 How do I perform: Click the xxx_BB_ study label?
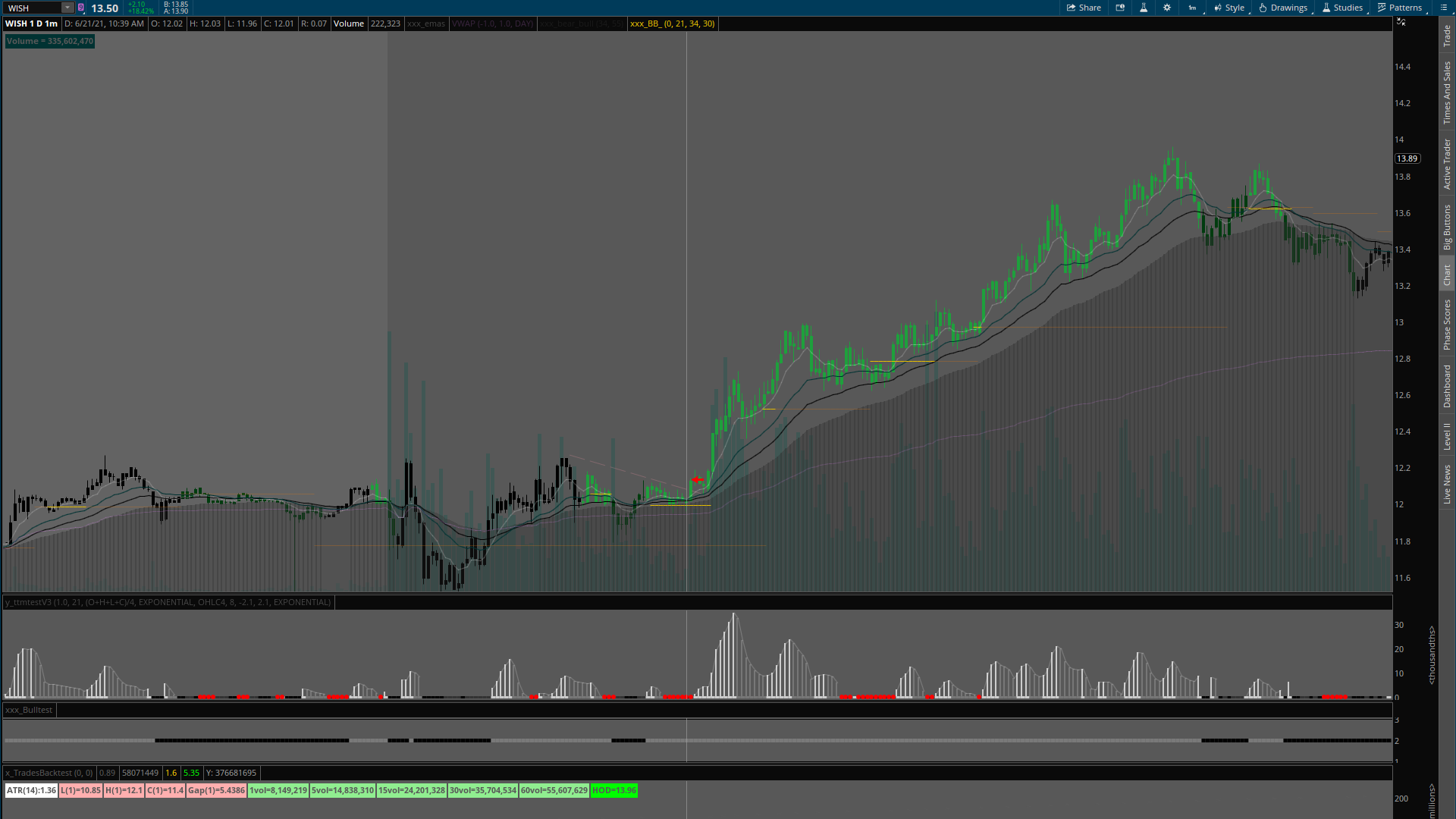(x=672, y=24)
